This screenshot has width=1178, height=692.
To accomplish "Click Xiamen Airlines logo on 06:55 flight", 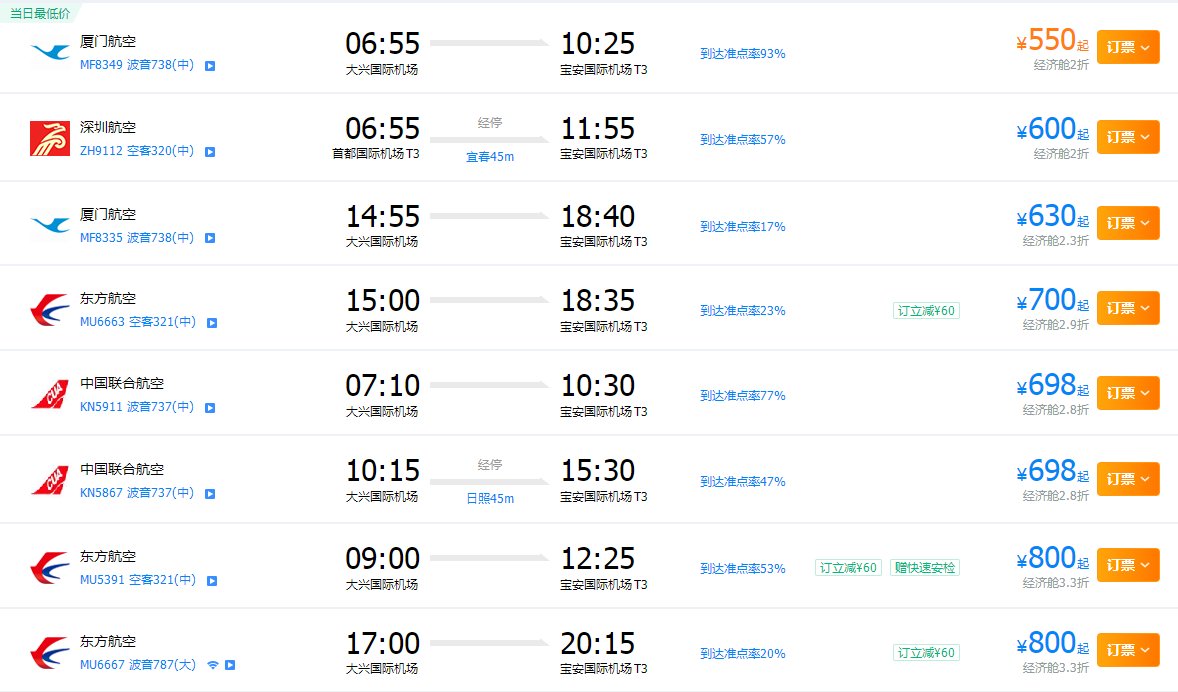I will (x=50, y=52).
